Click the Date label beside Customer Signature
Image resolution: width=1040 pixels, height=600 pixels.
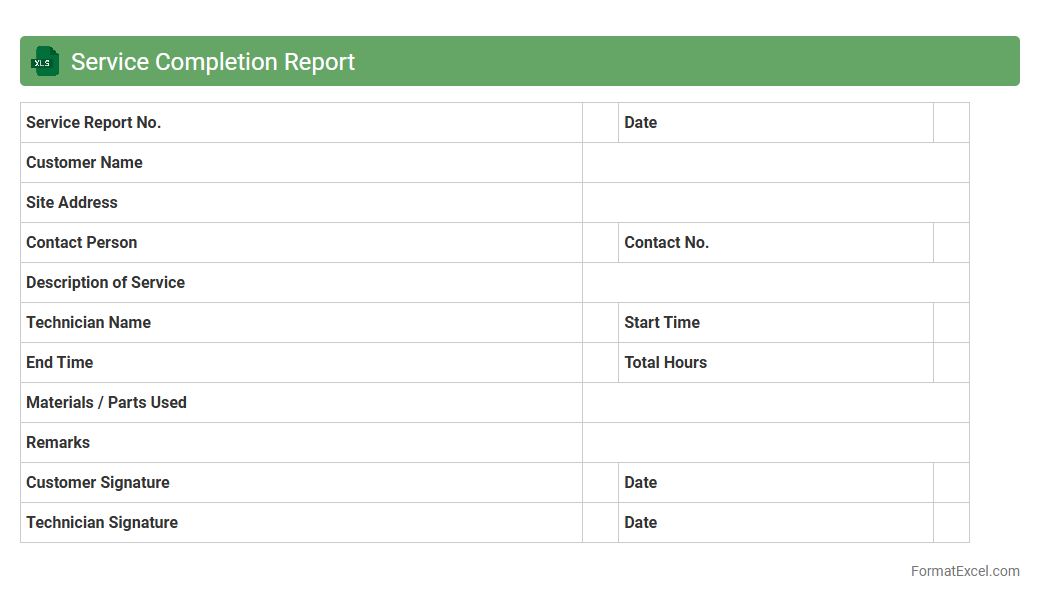click(775, 482)
